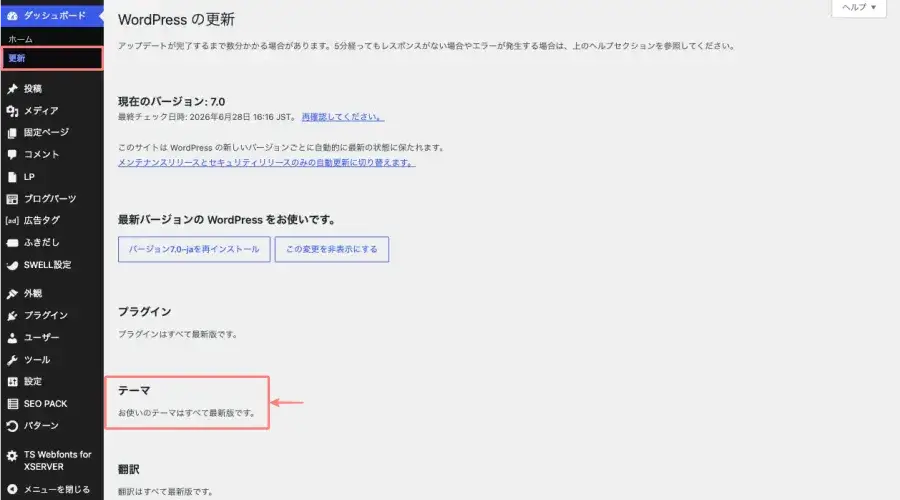This screenshot has height=500, width=900.
Task: Click the speech bubble icon beside コメント
Action: tap(12, 154)
